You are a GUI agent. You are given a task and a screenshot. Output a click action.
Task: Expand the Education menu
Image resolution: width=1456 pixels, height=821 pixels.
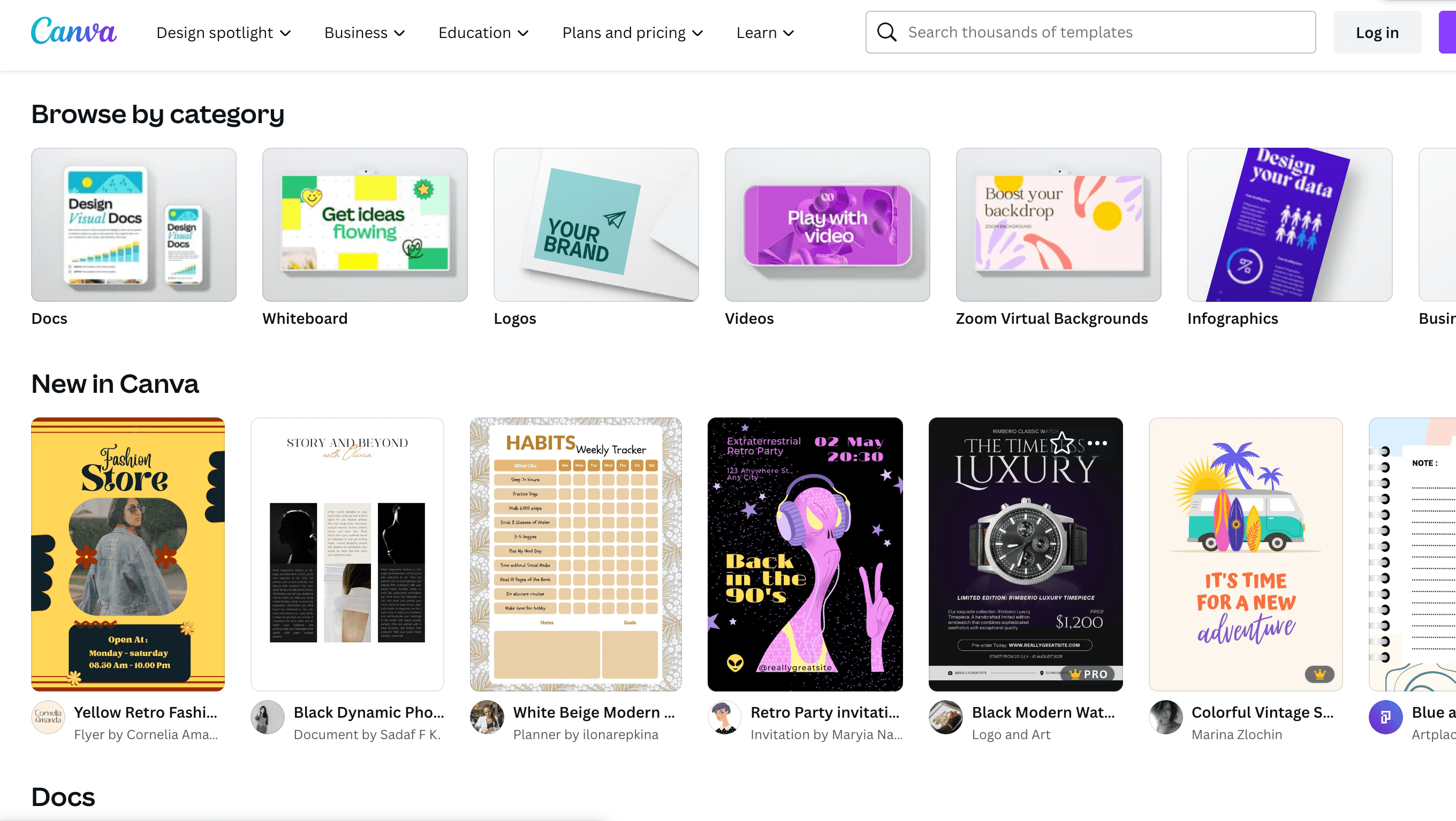[x=484, y=33]
